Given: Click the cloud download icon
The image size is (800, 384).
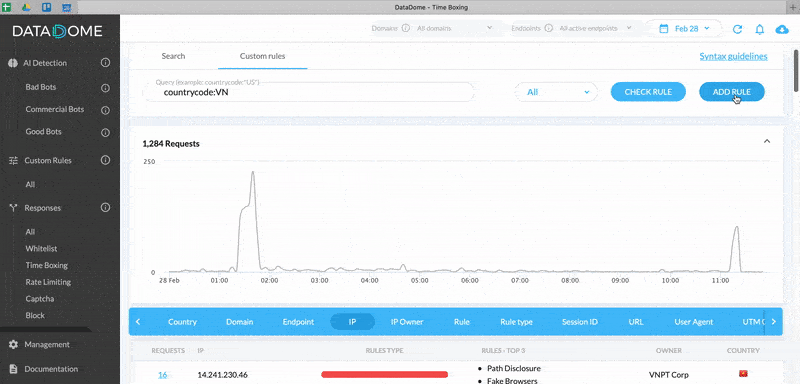Looking at the screenshot, I should (782, 29).
